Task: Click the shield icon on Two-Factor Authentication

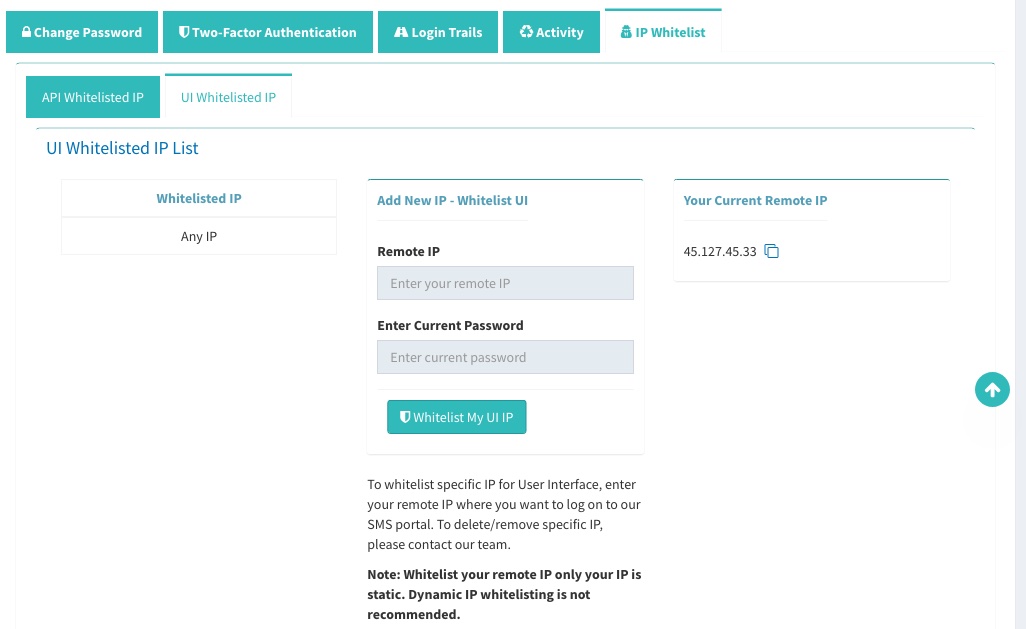Action: (184, 31)
